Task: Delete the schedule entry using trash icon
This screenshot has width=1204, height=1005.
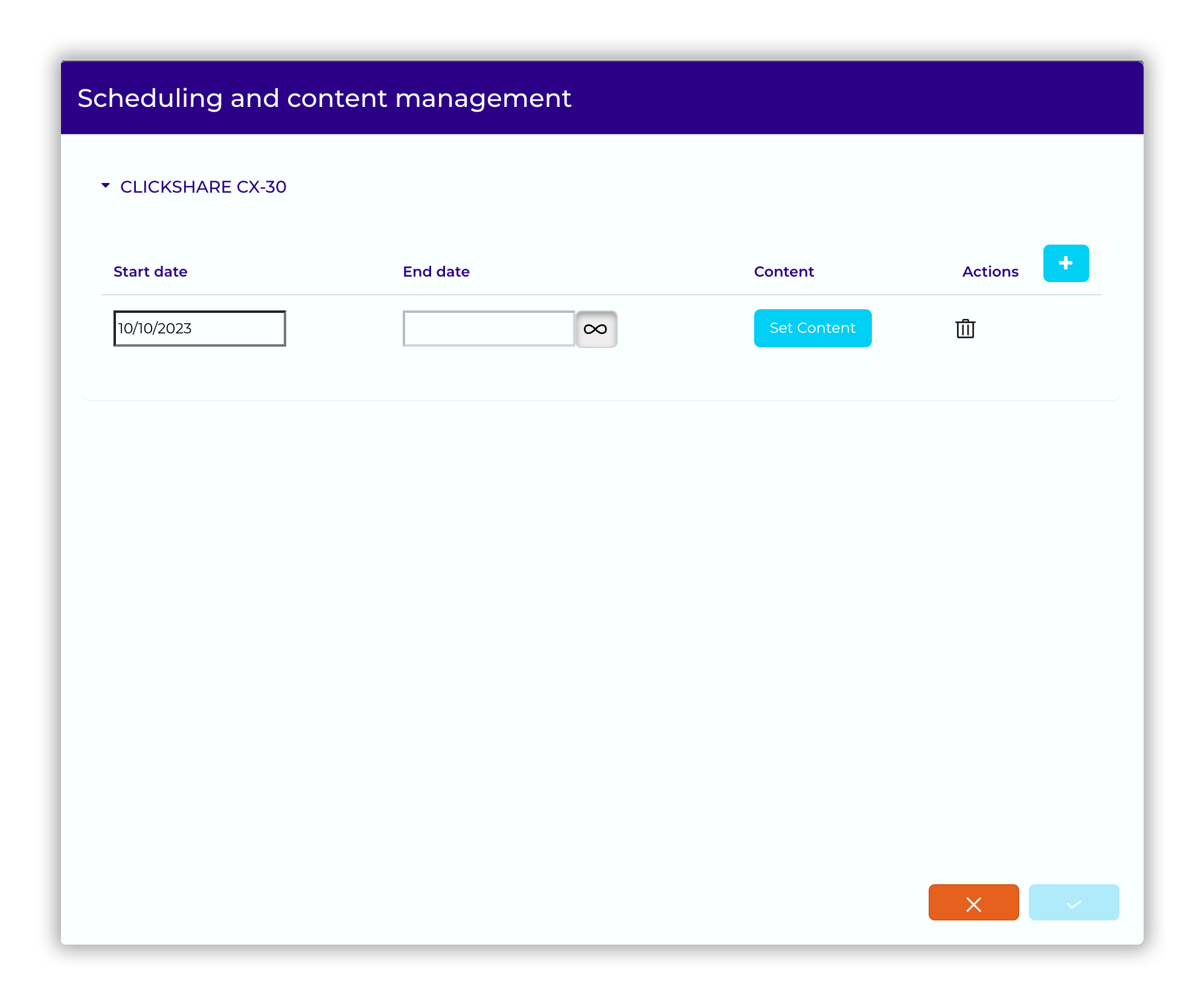Action: tap(965, 329)
